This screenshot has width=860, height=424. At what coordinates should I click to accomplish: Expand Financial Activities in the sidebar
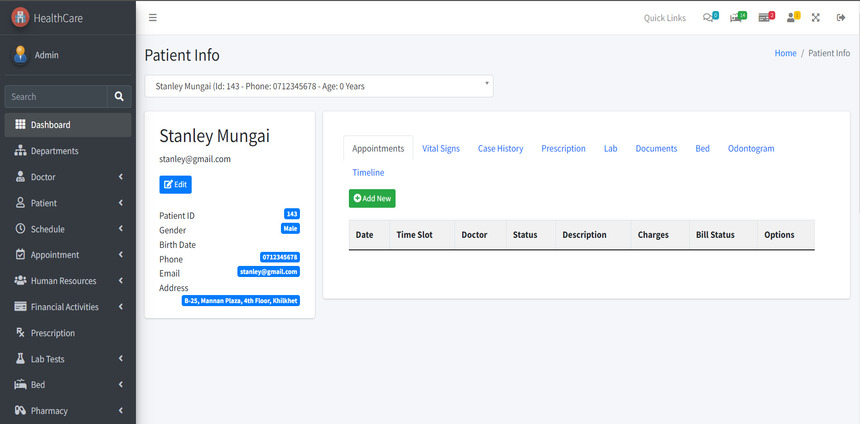(x=67, y=307)
